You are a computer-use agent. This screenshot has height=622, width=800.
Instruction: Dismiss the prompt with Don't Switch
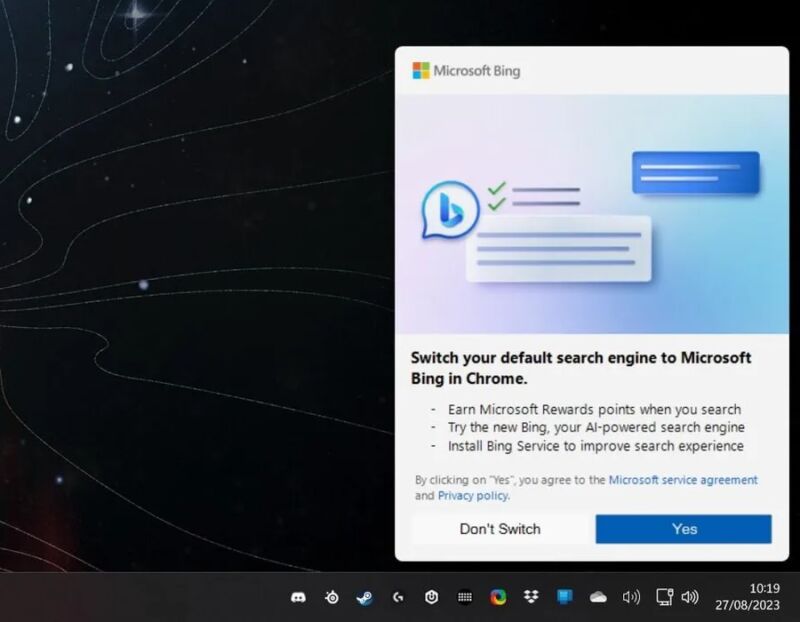coord(500,529)
